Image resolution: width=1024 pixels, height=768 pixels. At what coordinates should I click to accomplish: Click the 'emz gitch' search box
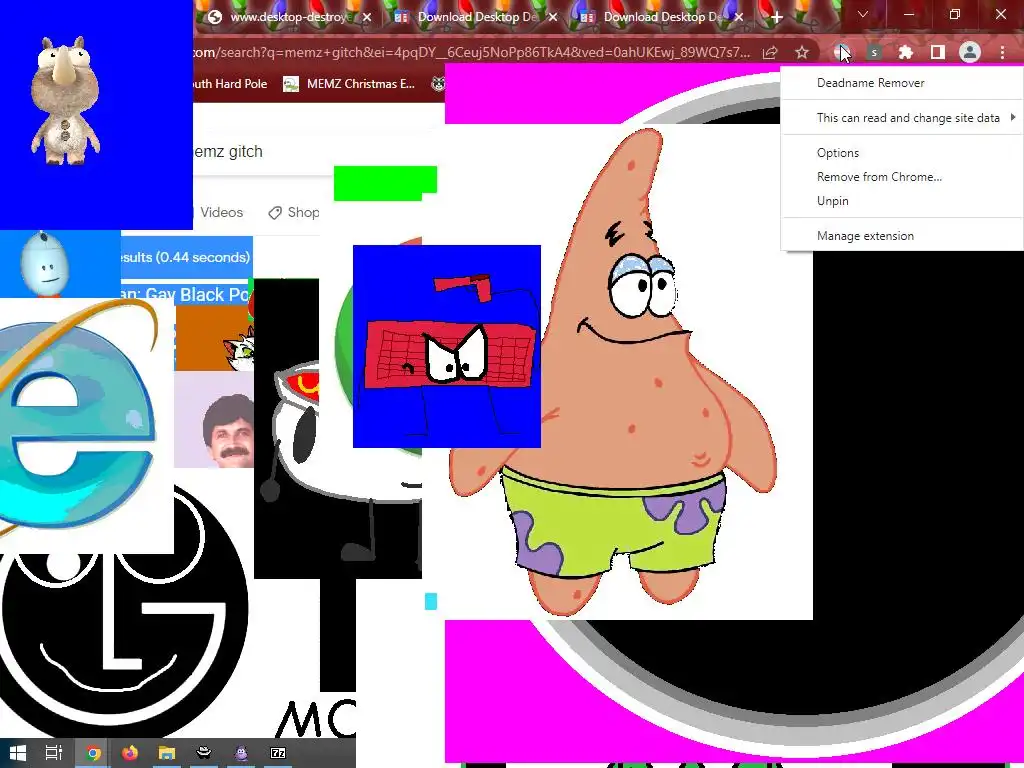[263, 152]
